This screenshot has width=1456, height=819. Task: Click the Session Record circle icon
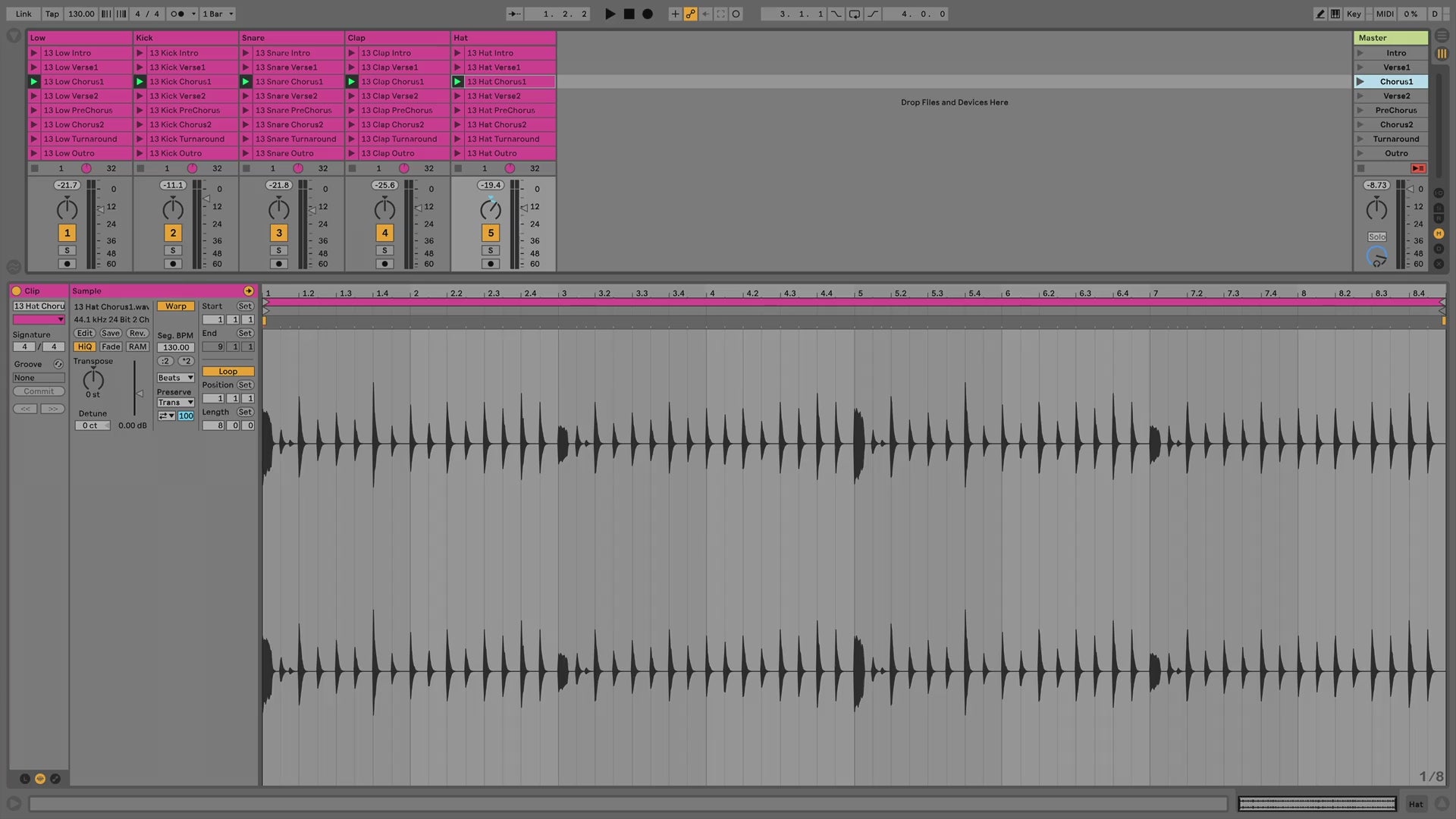click(x=736, y=14)
